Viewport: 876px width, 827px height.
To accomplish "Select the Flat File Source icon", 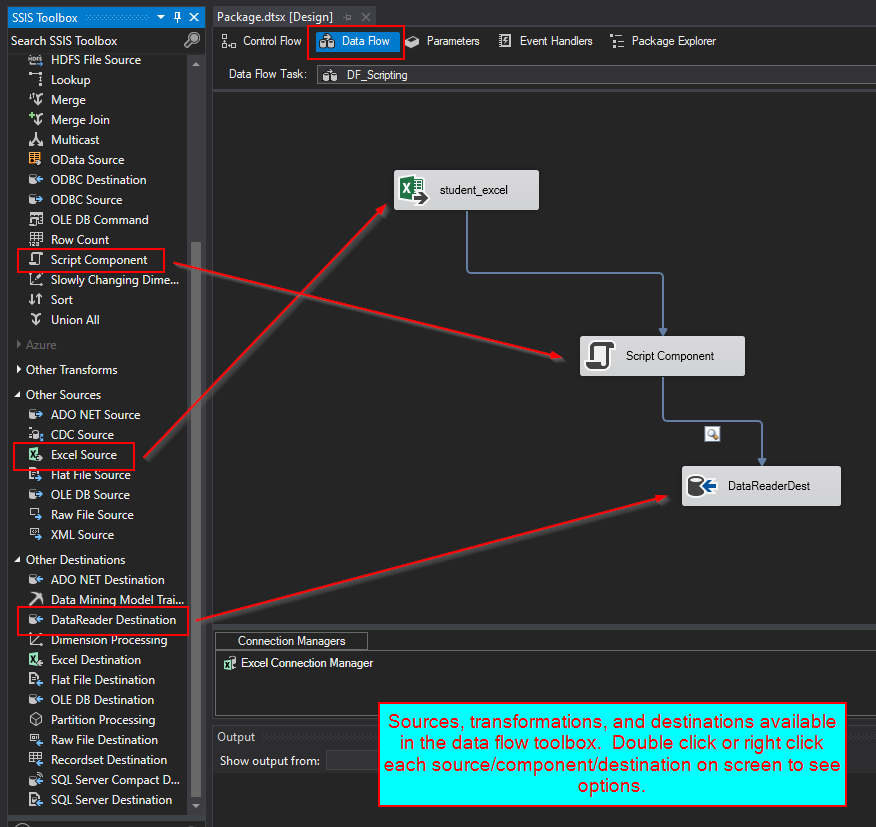I will [x=36, y=474].
